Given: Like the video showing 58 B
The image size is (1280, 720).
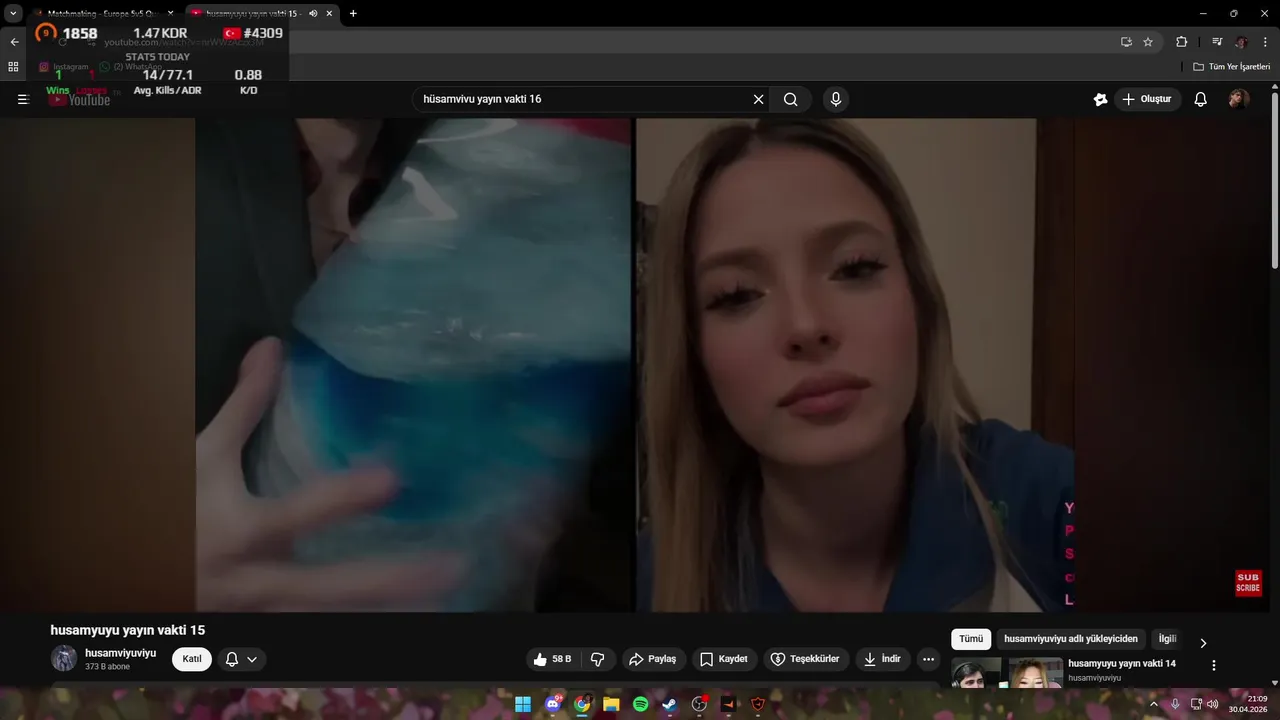Looking at the screenshot, I should pos(553,659).
